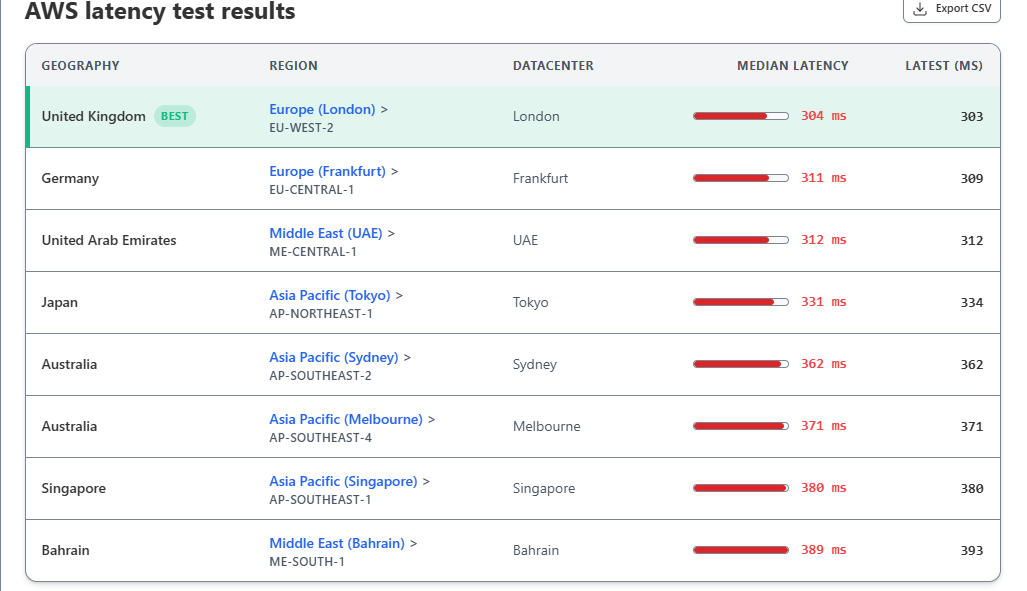Click the chevron next to Asia Pacific (Tokyo)
Screen dimensions: 1027x591
(x=400, y=296)
